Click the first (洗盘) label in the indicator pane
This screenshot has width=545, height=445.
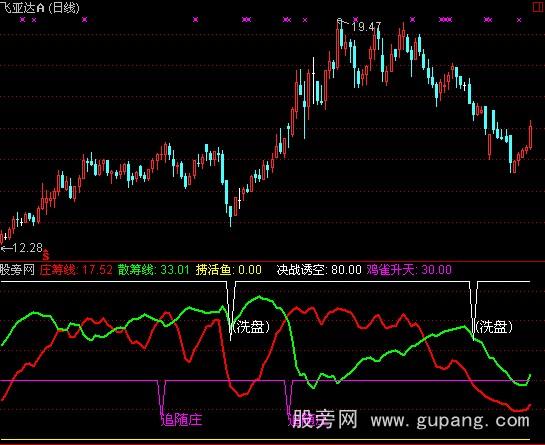point(251,326)
